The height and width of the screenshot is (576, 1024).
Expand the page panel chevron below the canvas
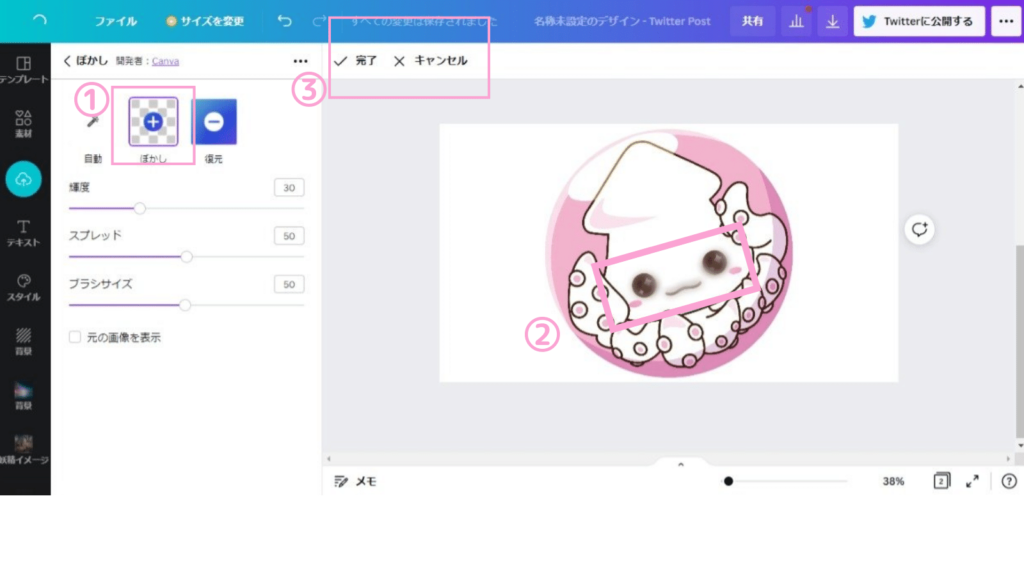coord(680,464)
